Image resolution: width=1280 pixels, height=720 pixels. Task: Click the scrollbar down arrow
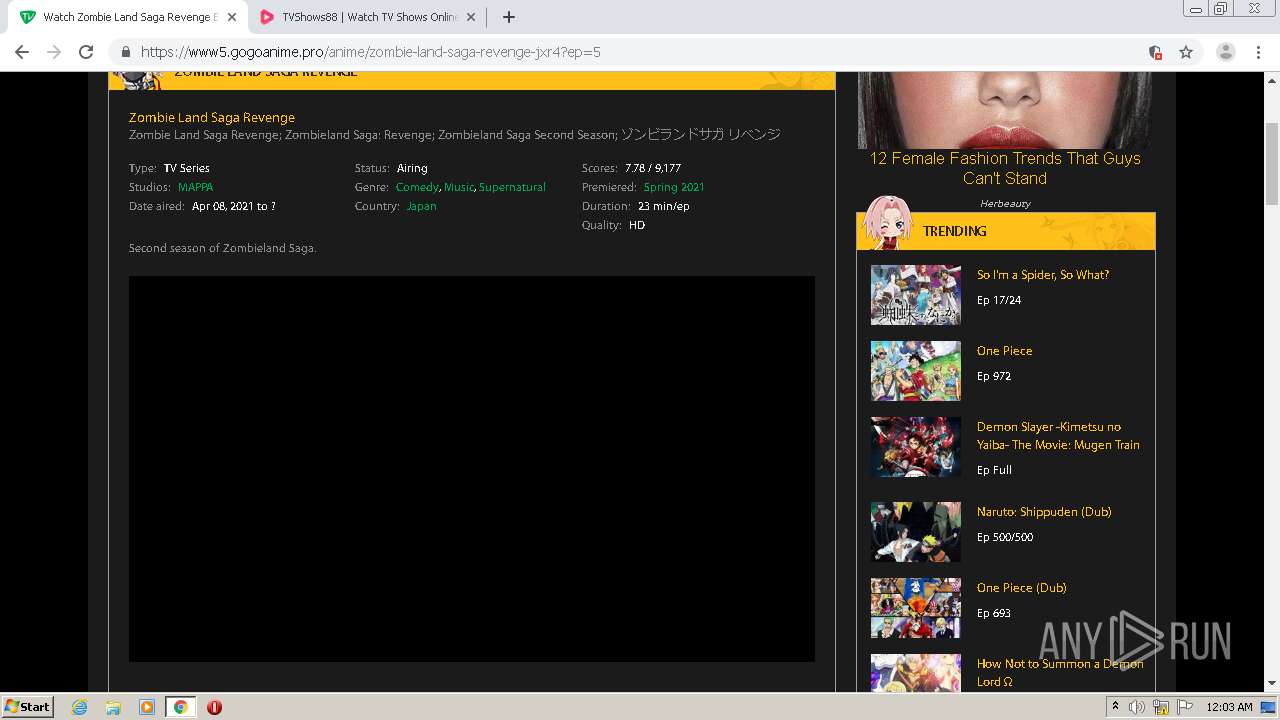[x=1272, y=684]
